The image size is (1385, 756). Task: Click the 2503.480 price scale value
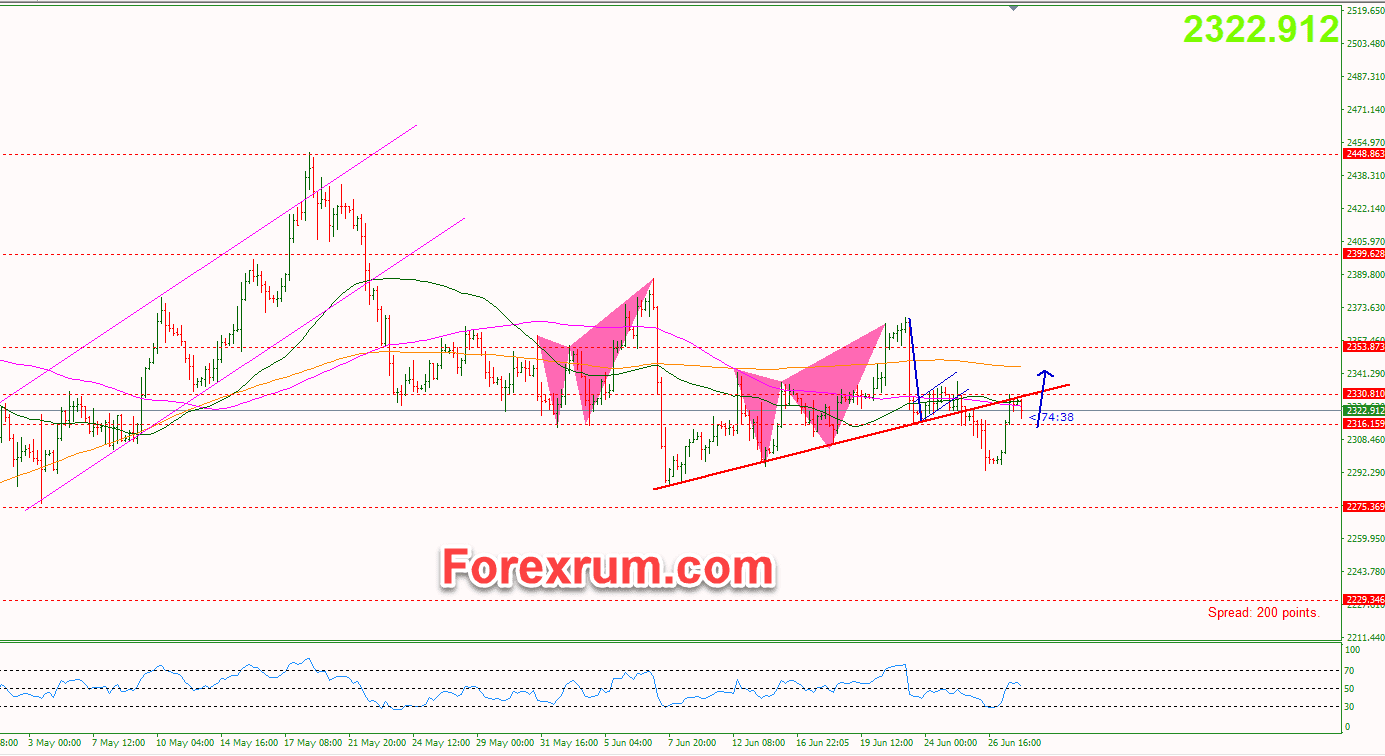(x=1366, y=44)
